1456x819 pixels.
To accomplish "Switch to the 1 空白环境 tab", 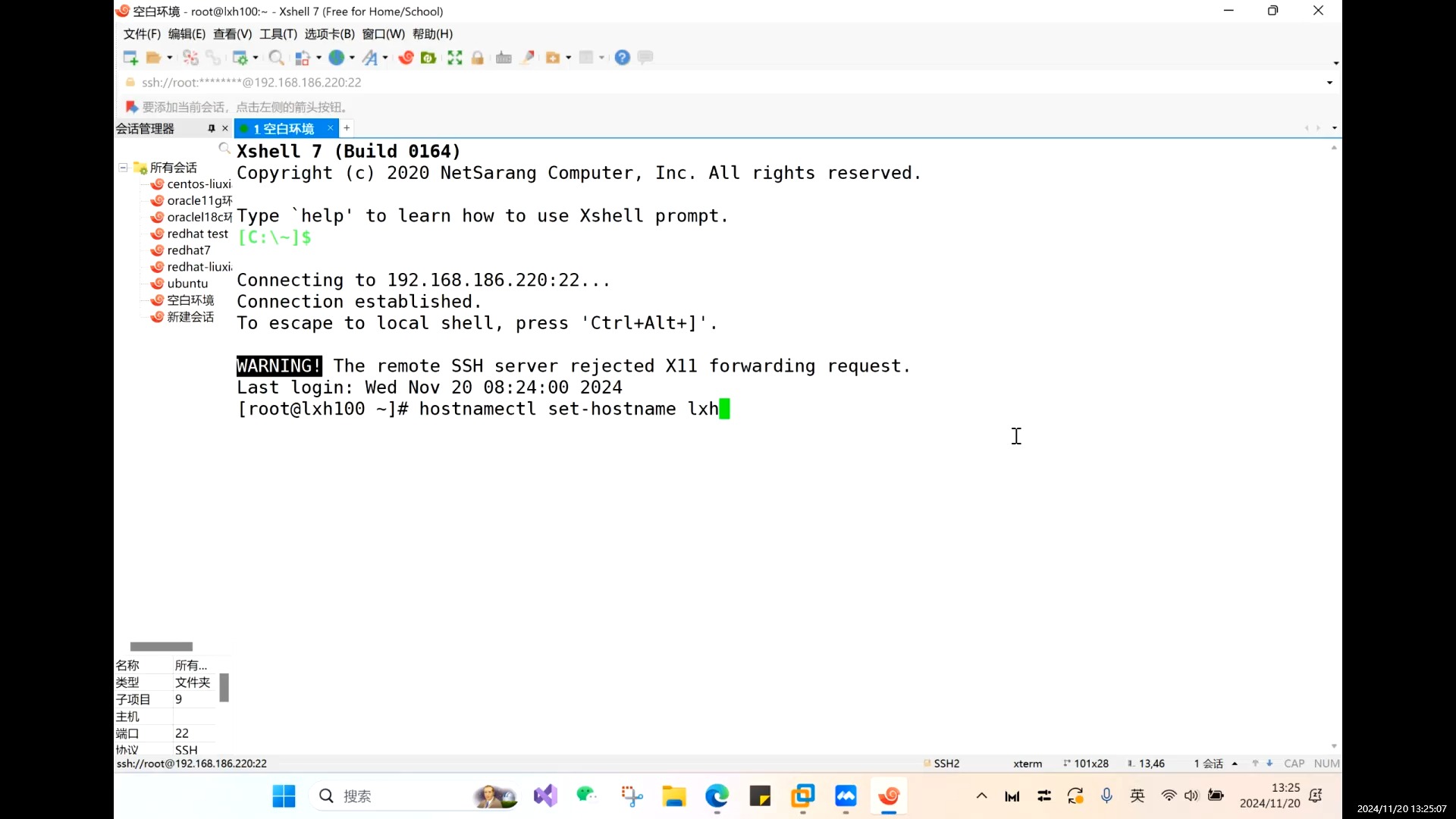I will point(284,128).
